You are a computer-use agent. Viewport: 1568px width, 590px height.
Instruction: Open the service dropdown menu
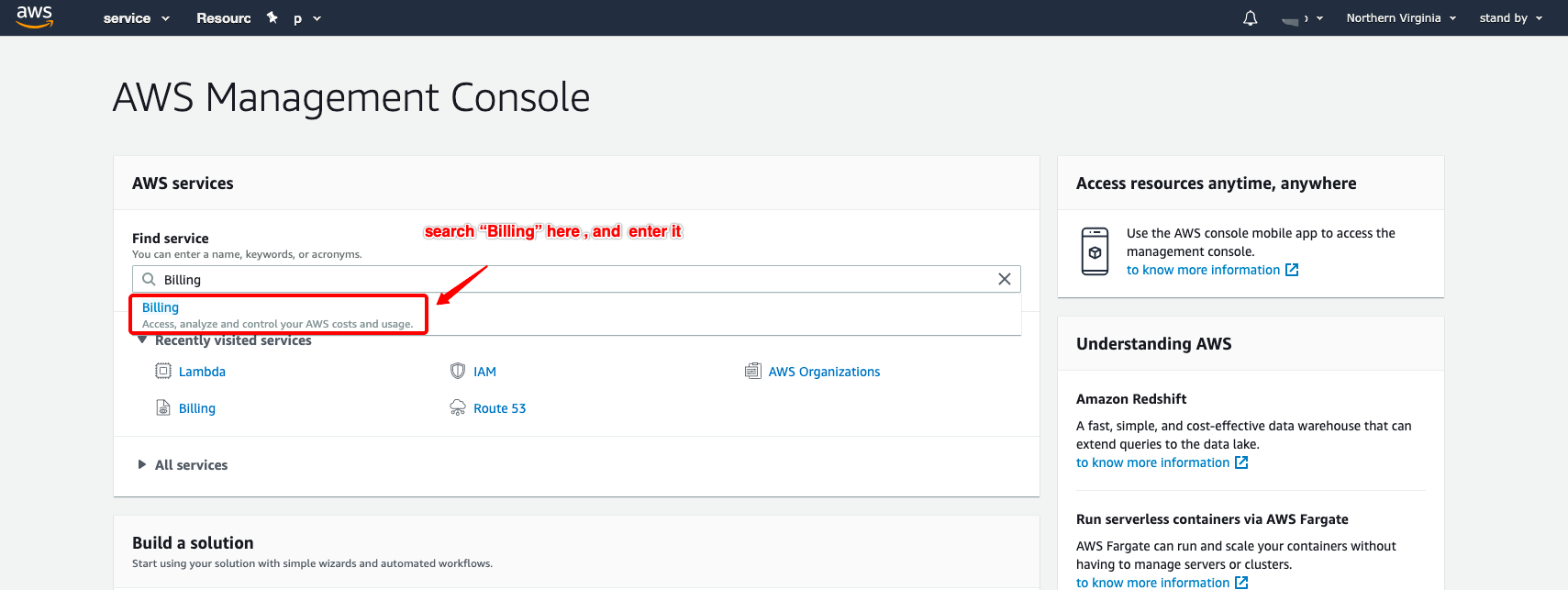click(x=136, y=18)
